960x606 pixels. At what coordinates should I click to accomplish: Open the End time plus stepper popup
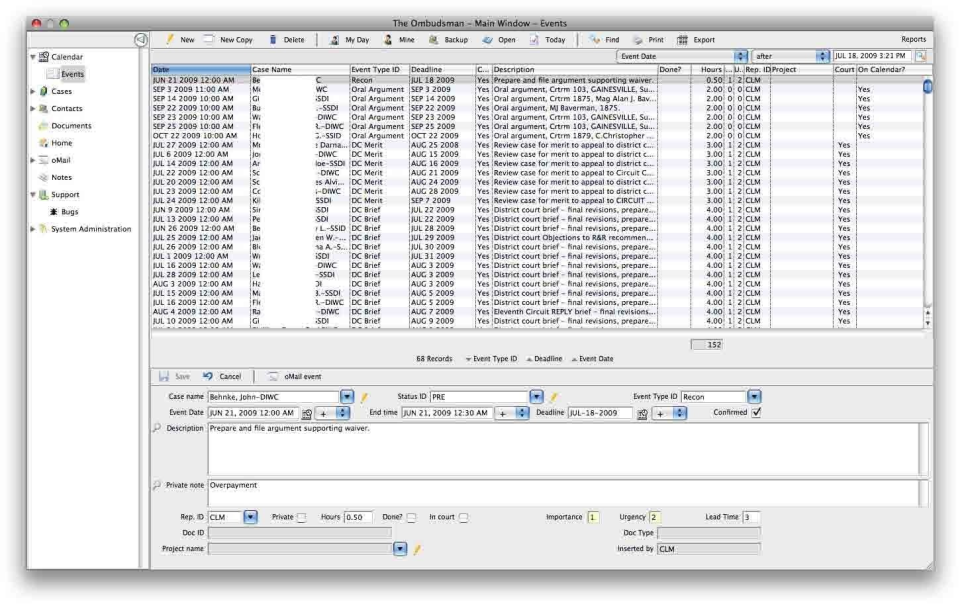(512, 413)
